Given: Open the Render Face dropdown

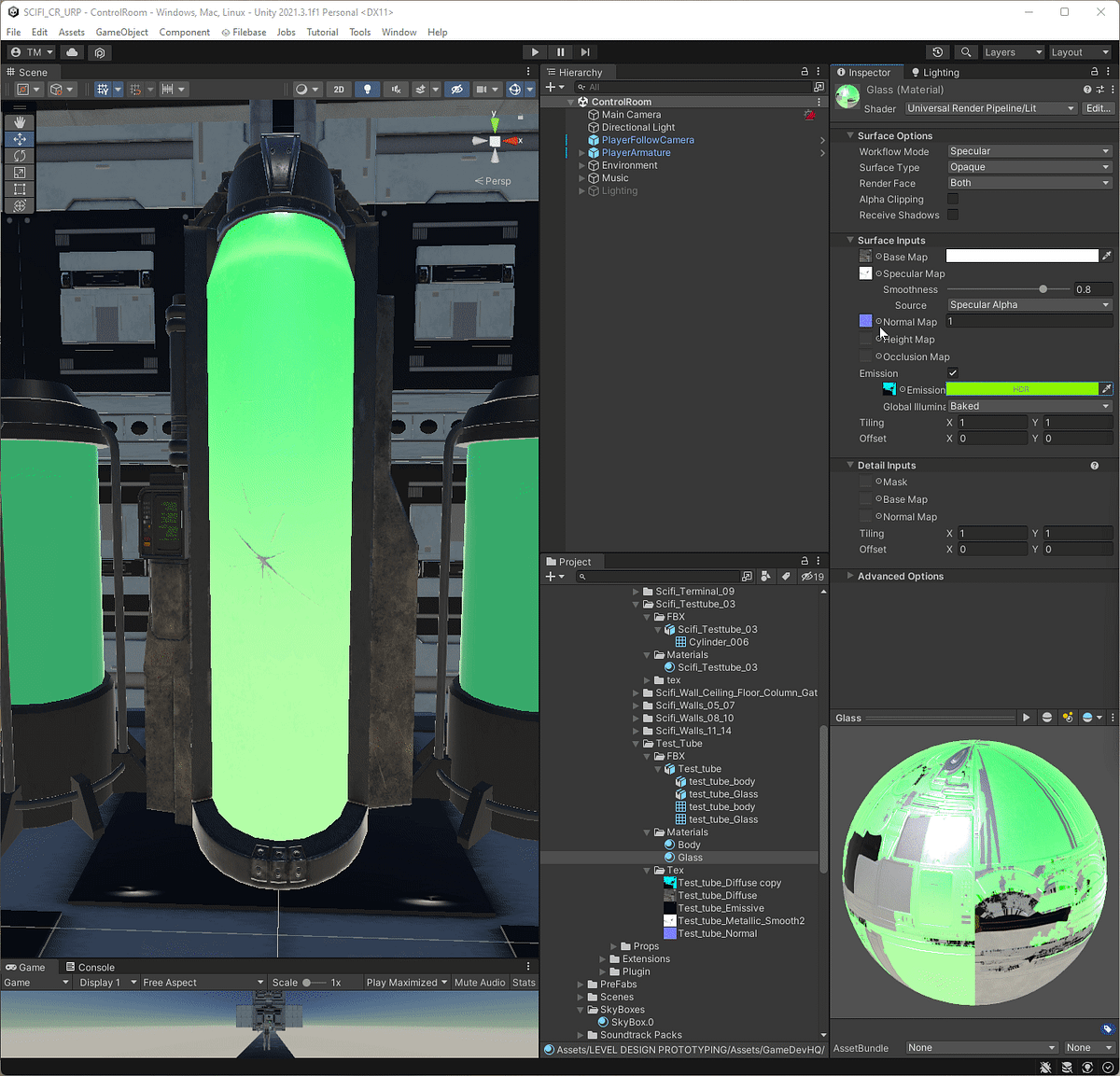Looking at the screenshot, I should [x=1029, y=183].
